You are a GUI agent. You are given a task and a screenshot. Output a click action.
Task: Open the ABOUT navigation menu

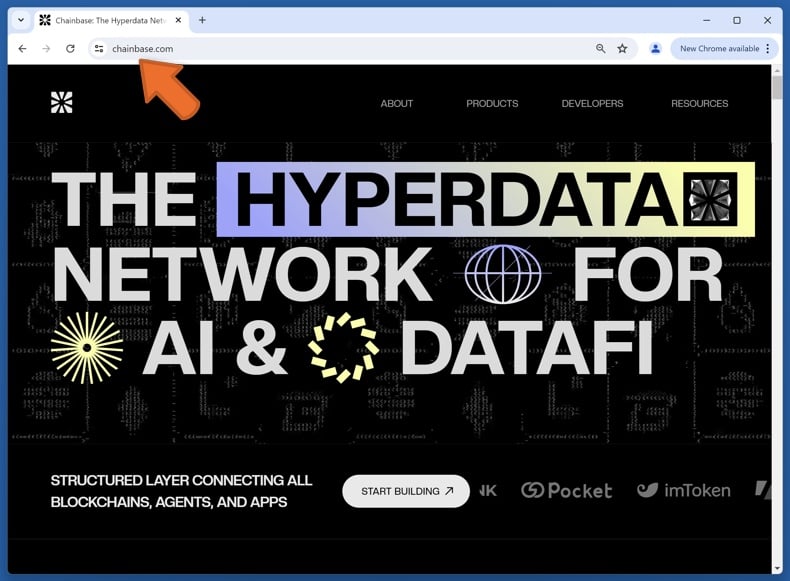(x=397, y=103)
